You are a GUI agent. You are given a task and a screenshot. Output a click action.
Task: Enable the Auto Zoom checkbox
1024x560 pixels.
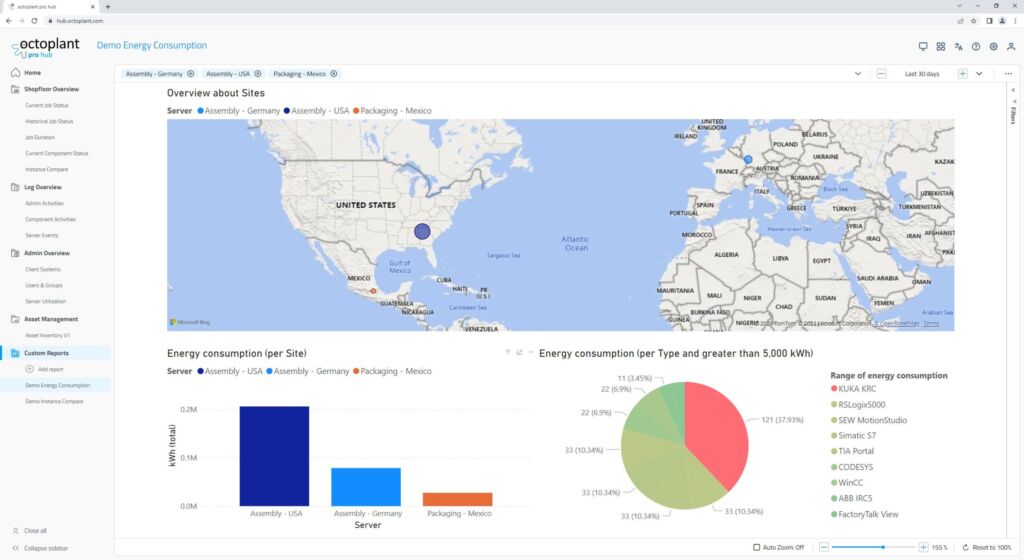pyautogui.click(x=756, y=547)
